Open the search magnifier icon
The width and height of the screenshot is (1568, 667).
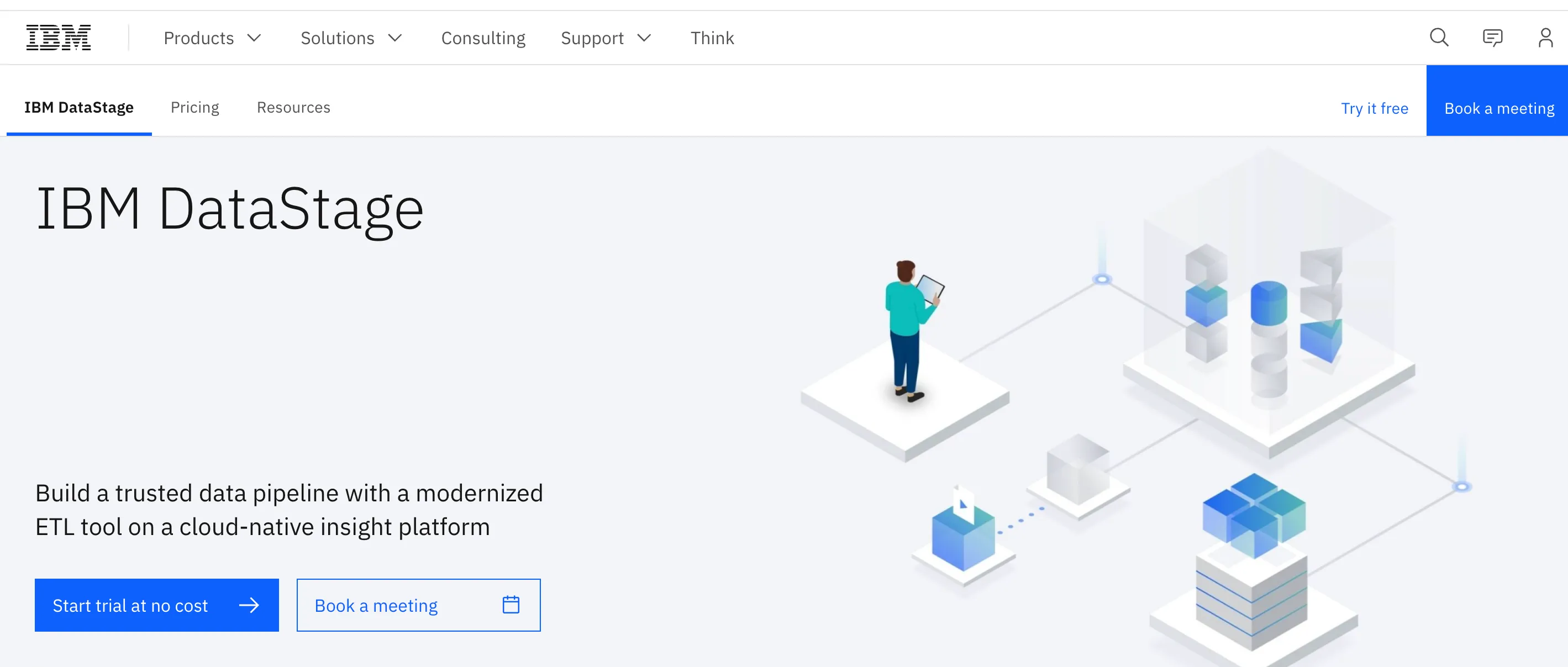1439,38
